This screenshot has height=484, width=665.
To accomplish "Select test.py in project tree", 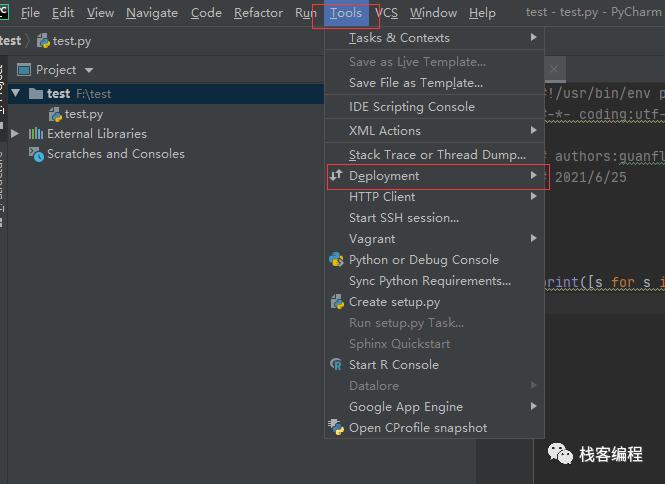I will [84, 114].
